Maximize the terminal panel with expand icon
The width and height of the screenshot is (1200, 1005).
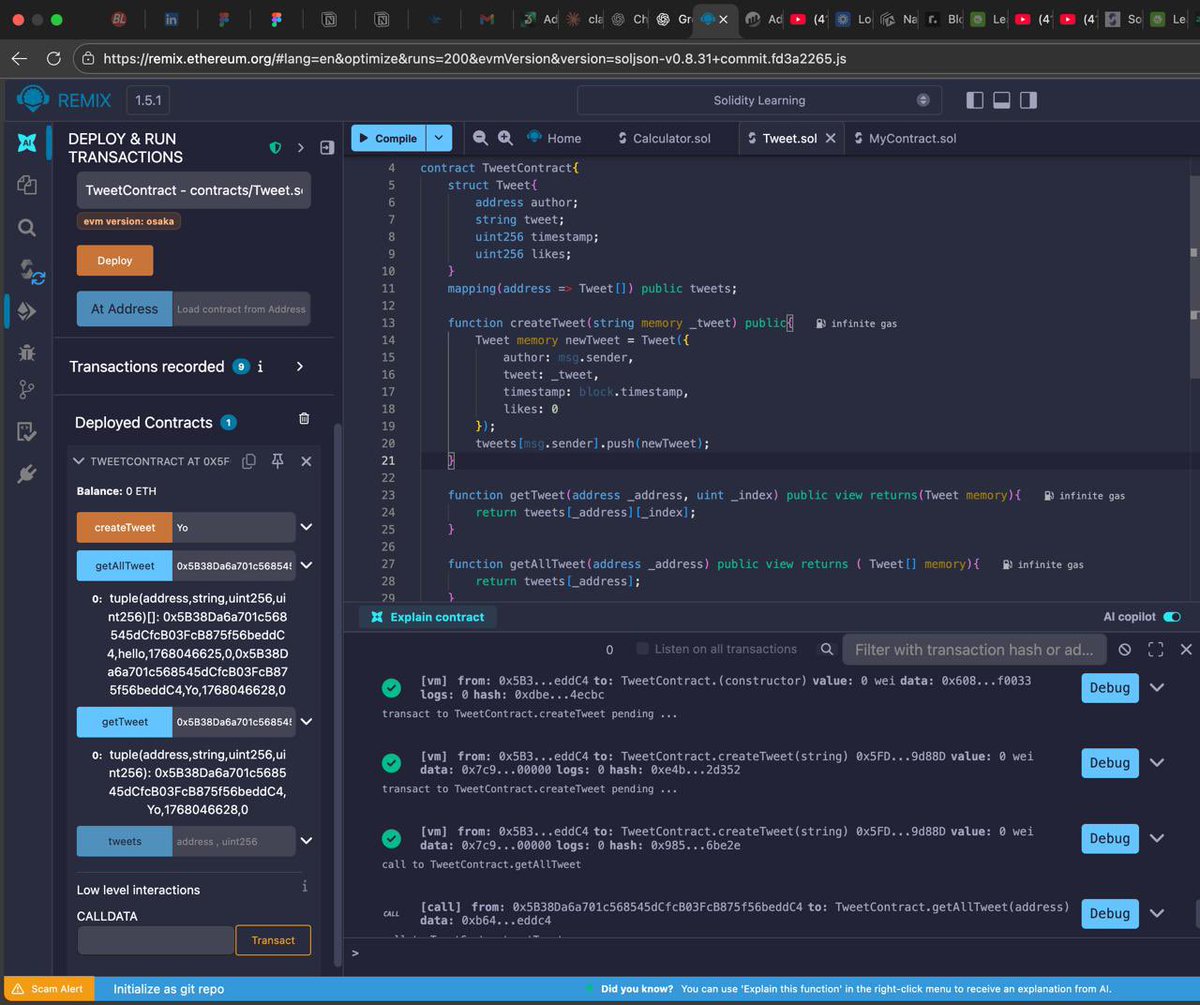(1156, 649)
